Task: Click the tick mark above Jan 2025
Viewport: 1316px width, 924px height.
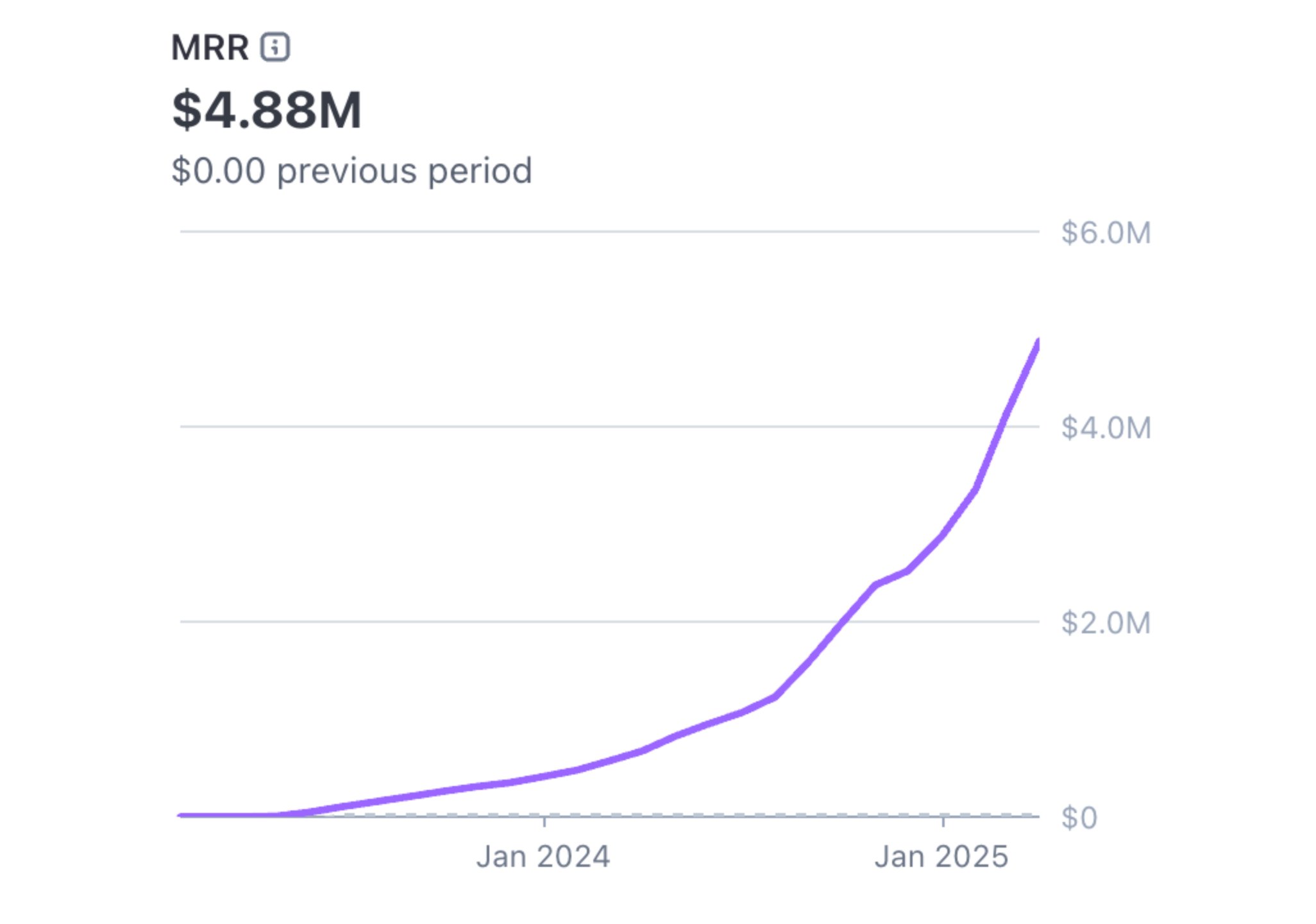Action: pyautogui.click(x=943, y=821)
